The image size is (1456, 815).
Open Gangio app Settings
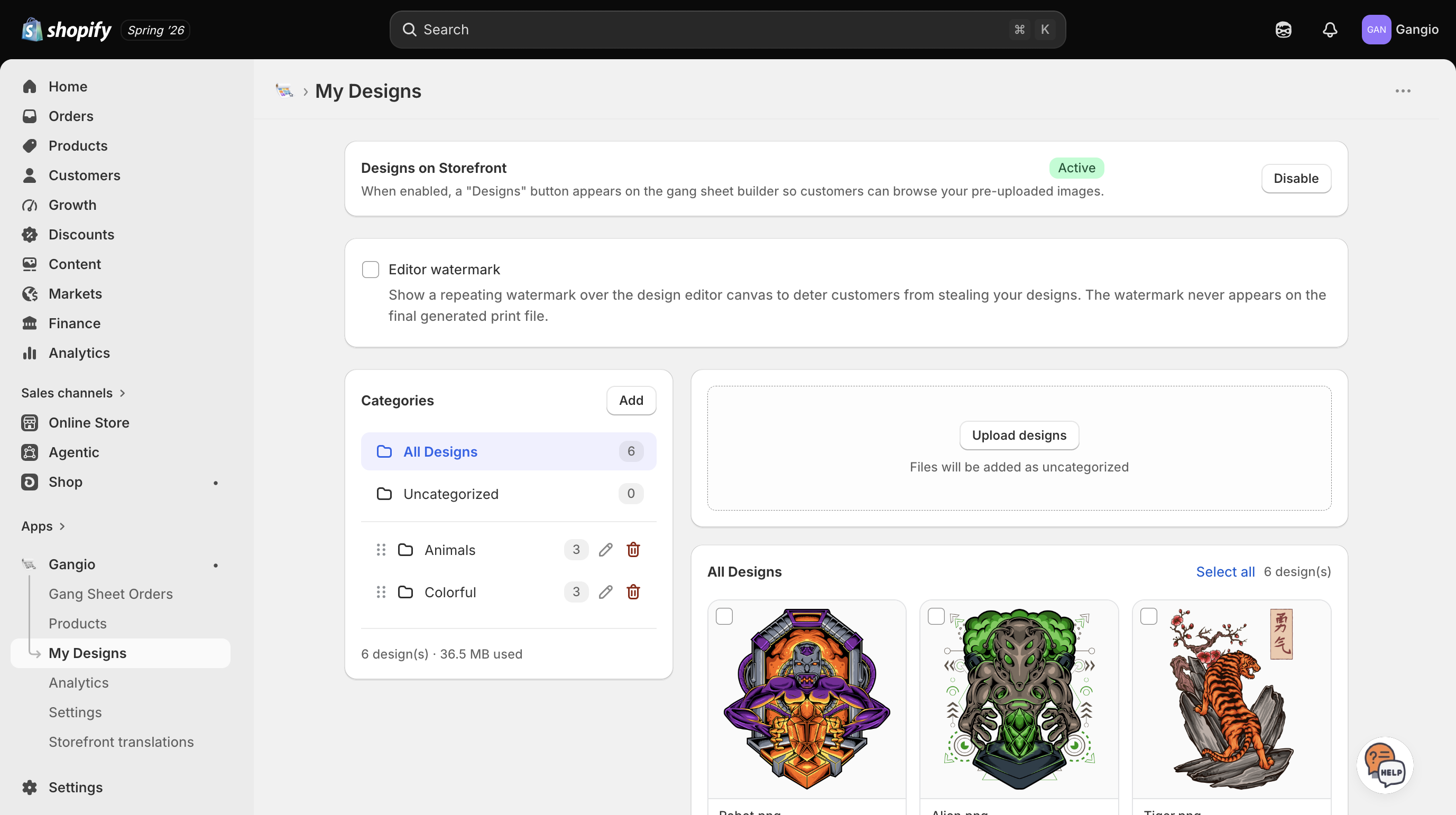(x=75, y=712)
